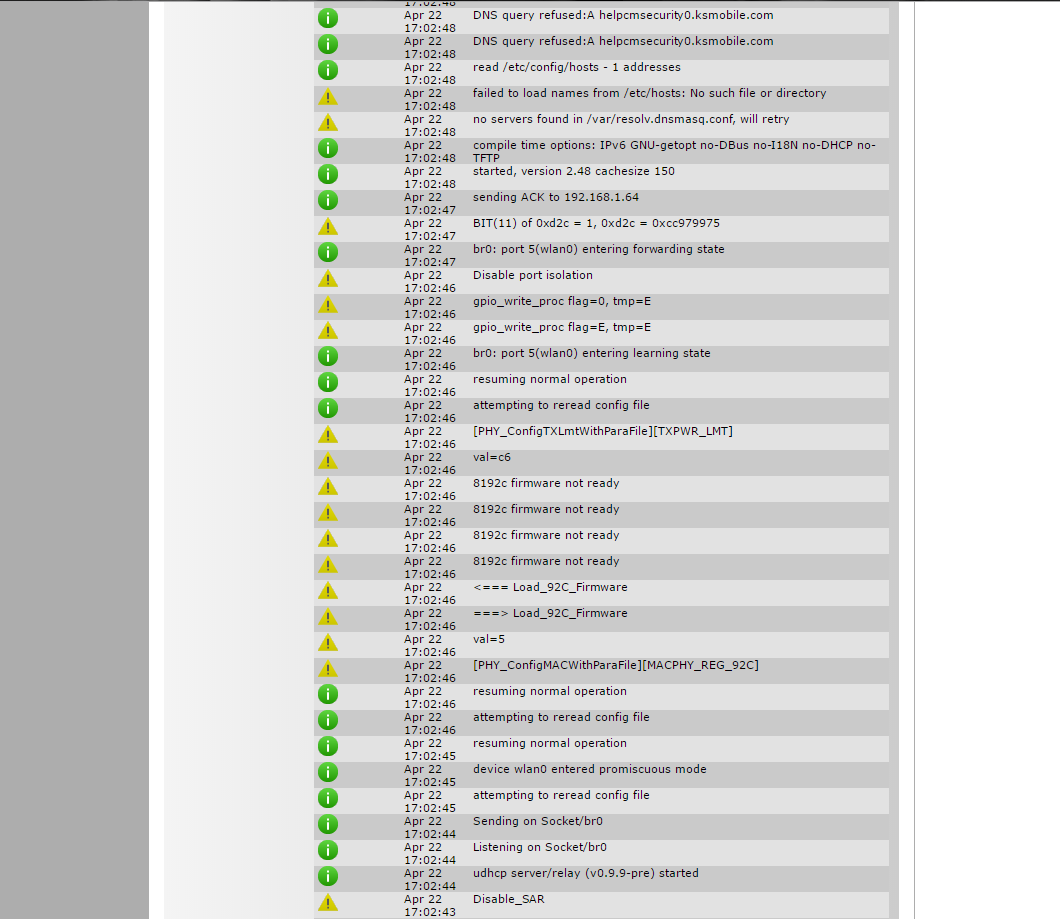Select 'failed to load names from /etc/hosts' message
Viewport: 1060px width, 919px height.
[x=650, y=93]
